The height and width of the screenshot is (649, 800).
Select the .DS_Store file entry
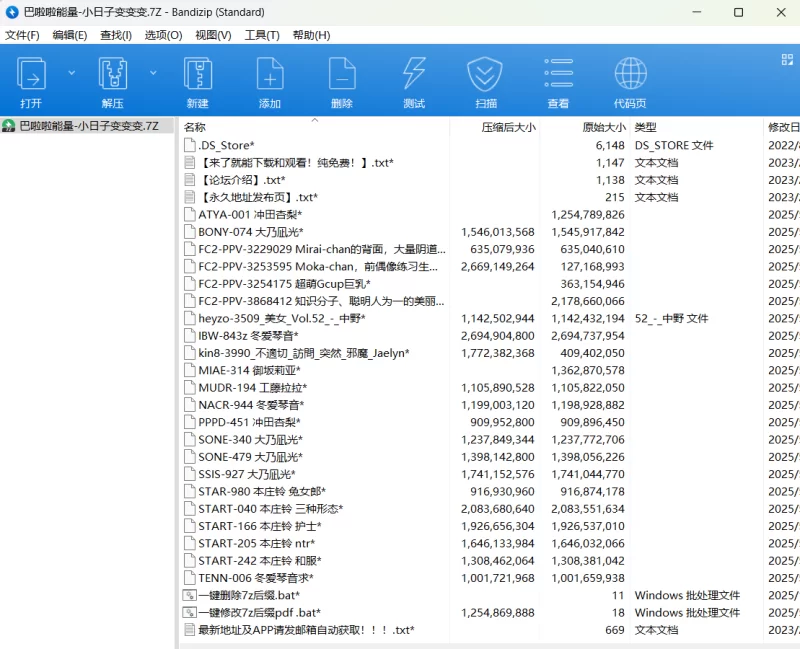coord(226,146)
